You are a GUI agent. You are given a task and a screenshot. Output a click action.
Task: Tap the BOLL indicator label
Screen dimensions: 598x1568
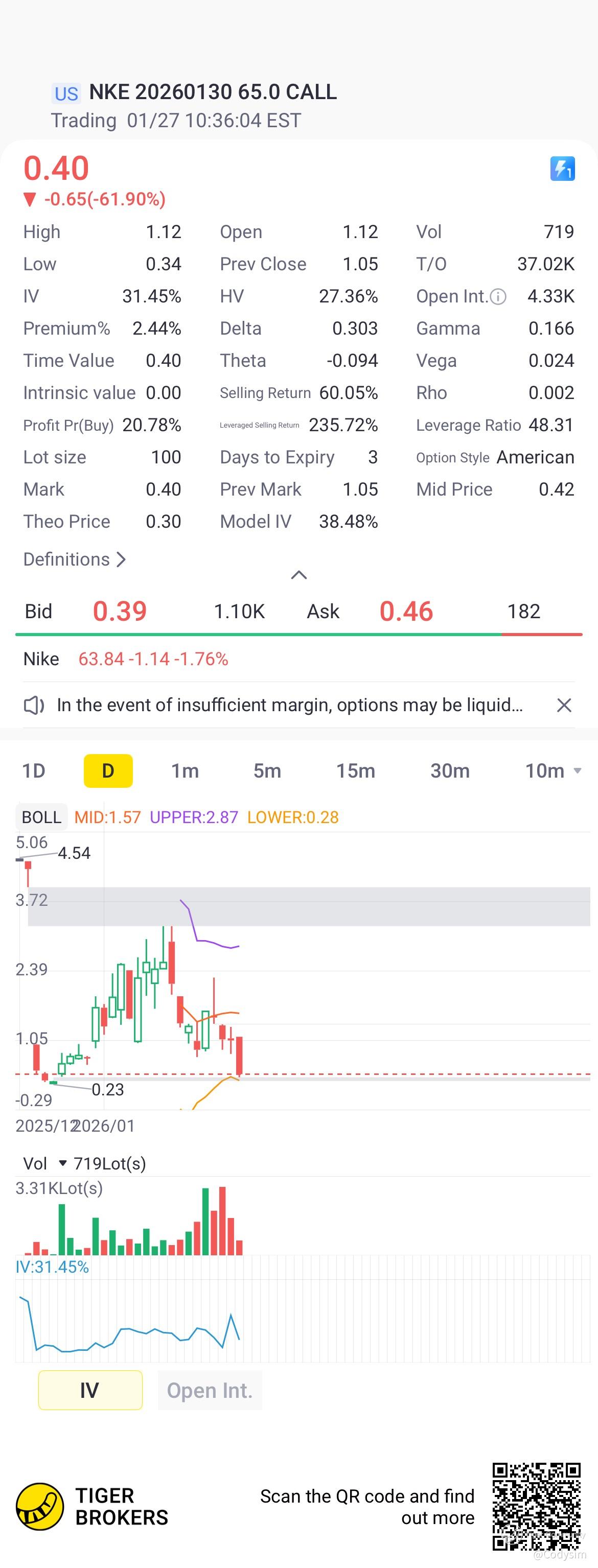[x=41, y=817]
